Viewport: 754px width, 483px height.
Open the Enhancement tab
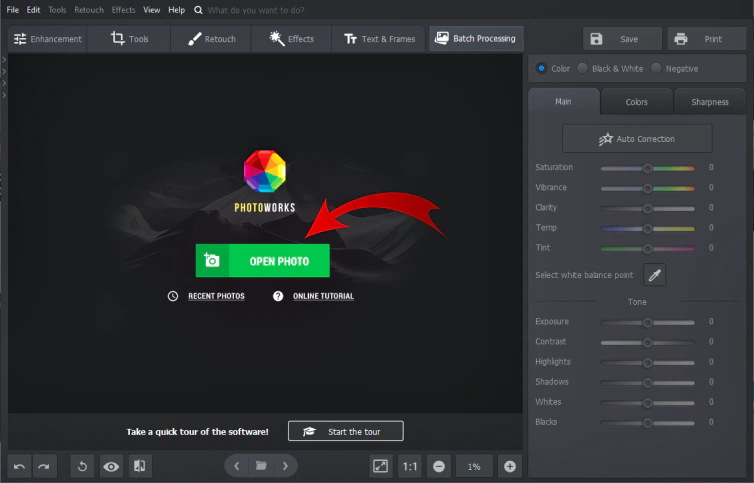tap(47, 39)
